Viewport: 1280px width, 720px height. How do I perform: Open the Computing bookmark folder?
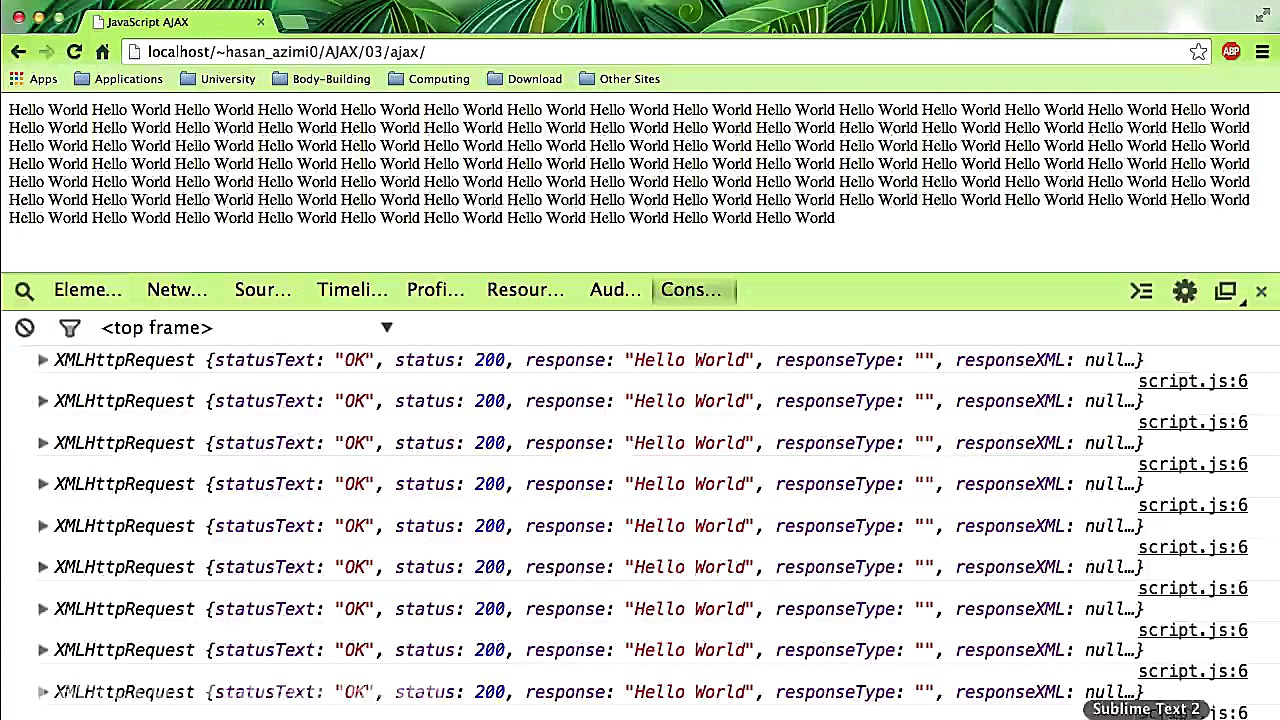428,79
